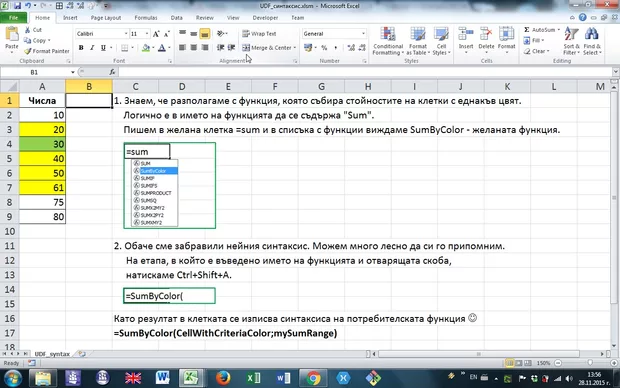
Task: Click the formula bar input
Action: [x=365, y=72]
